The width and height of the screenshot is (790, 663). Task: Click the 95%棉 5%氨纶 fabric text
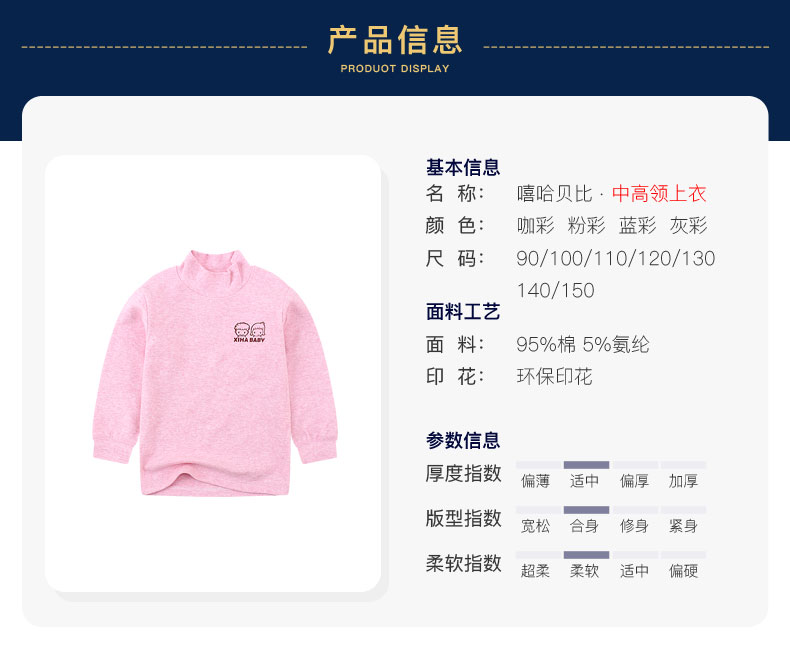click(x=583, y=345)
